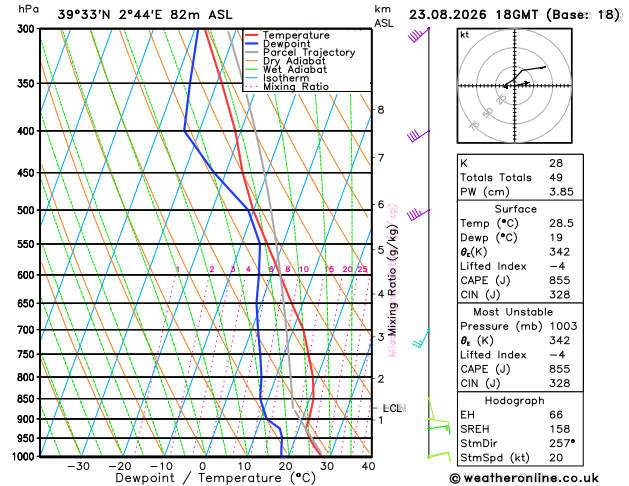
Task: Select the Temperature legend label
Action: pyautogui.click(x=296, y=35)
